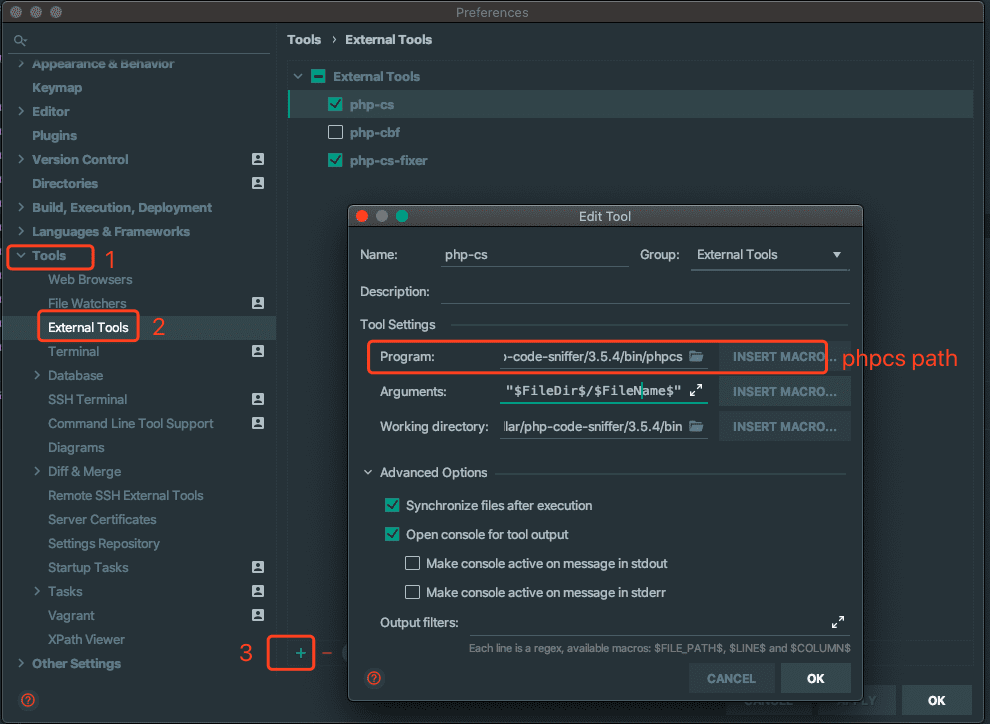This screenshot has height=724, width=990.
Task: Open help from Edit Tool dialog question icon
Action: click(x=374, y=678)
